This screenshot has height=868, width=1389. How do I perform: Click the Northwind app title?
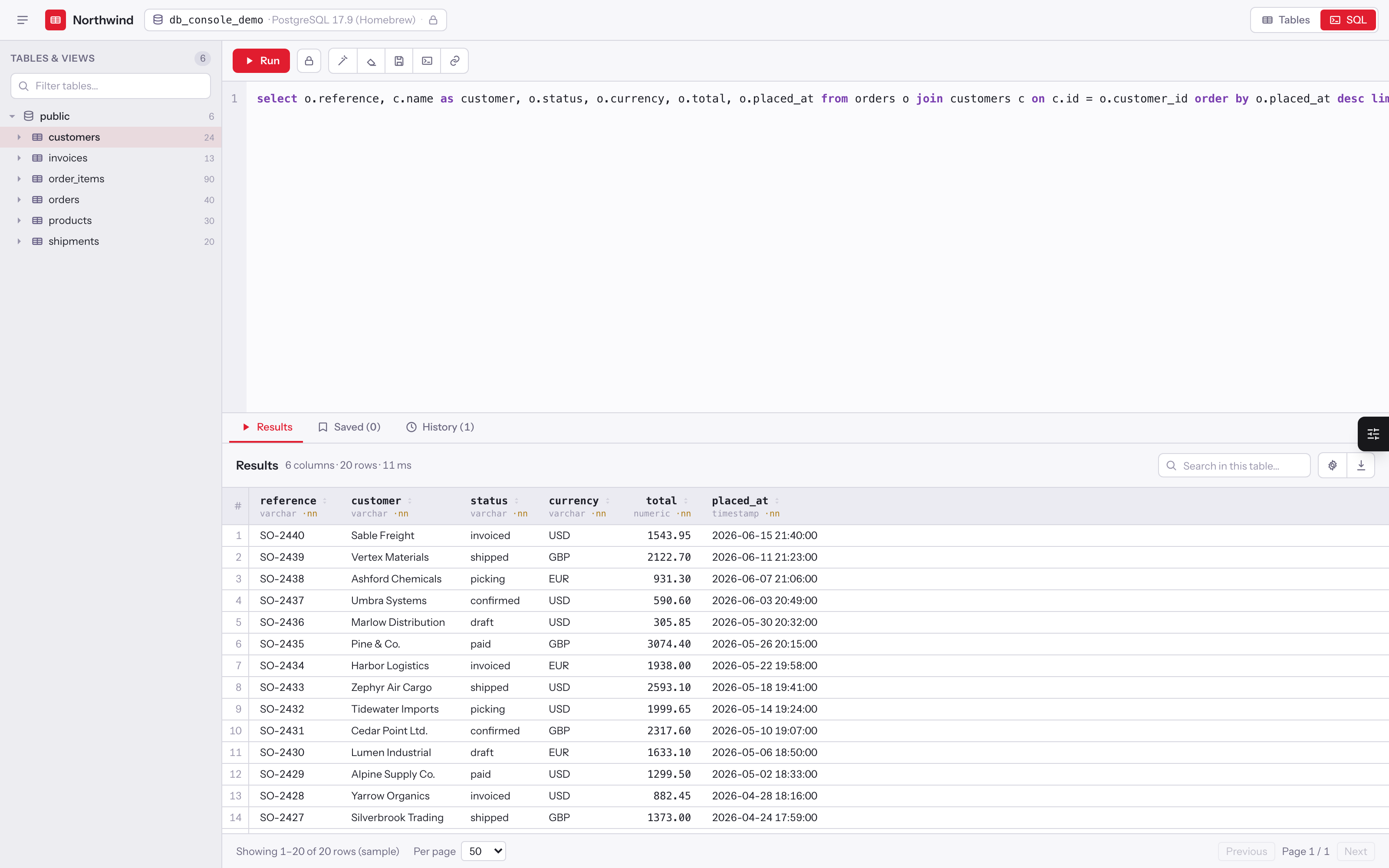point(103,20)
